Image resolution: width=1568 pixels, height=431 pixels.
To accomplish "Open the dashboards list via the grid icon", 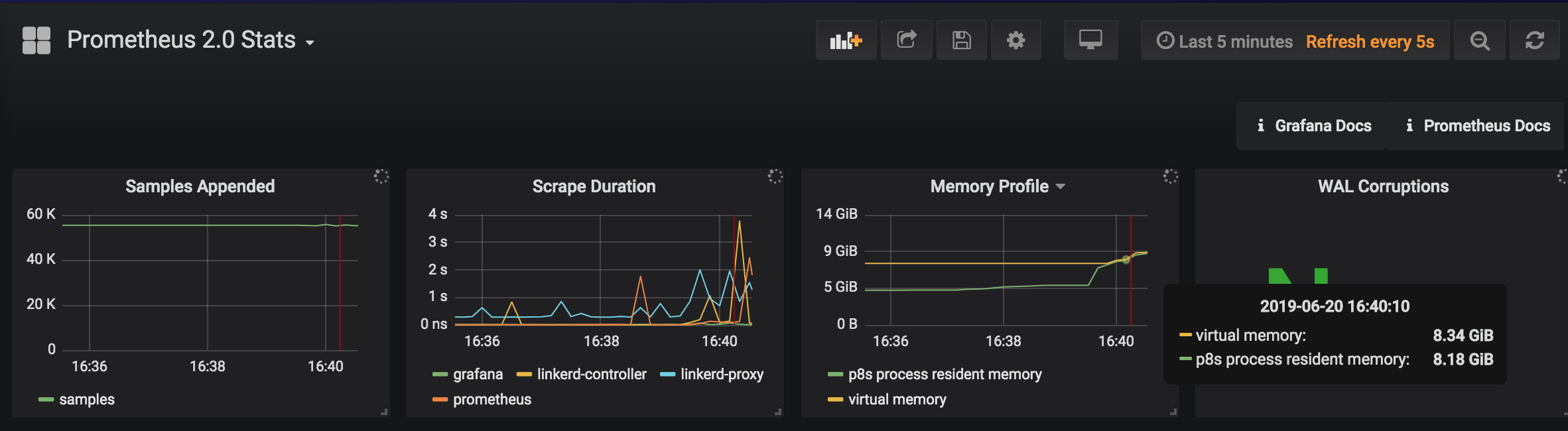I will tap(36, 40).
